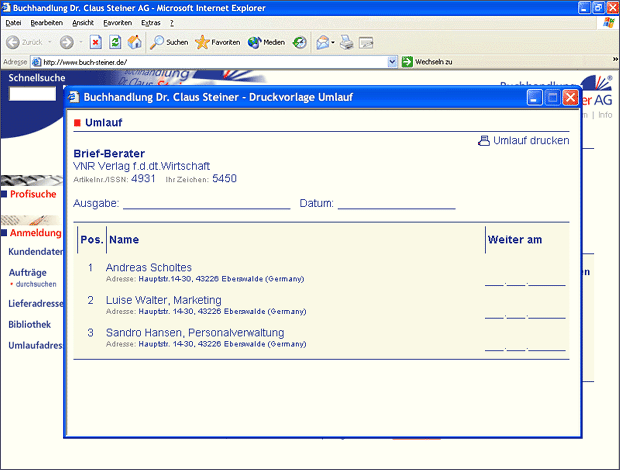Expand the toolbar overflow chevron at right
Screen dimensions: 620x470
pyautogui.click(x=615, y=59)
